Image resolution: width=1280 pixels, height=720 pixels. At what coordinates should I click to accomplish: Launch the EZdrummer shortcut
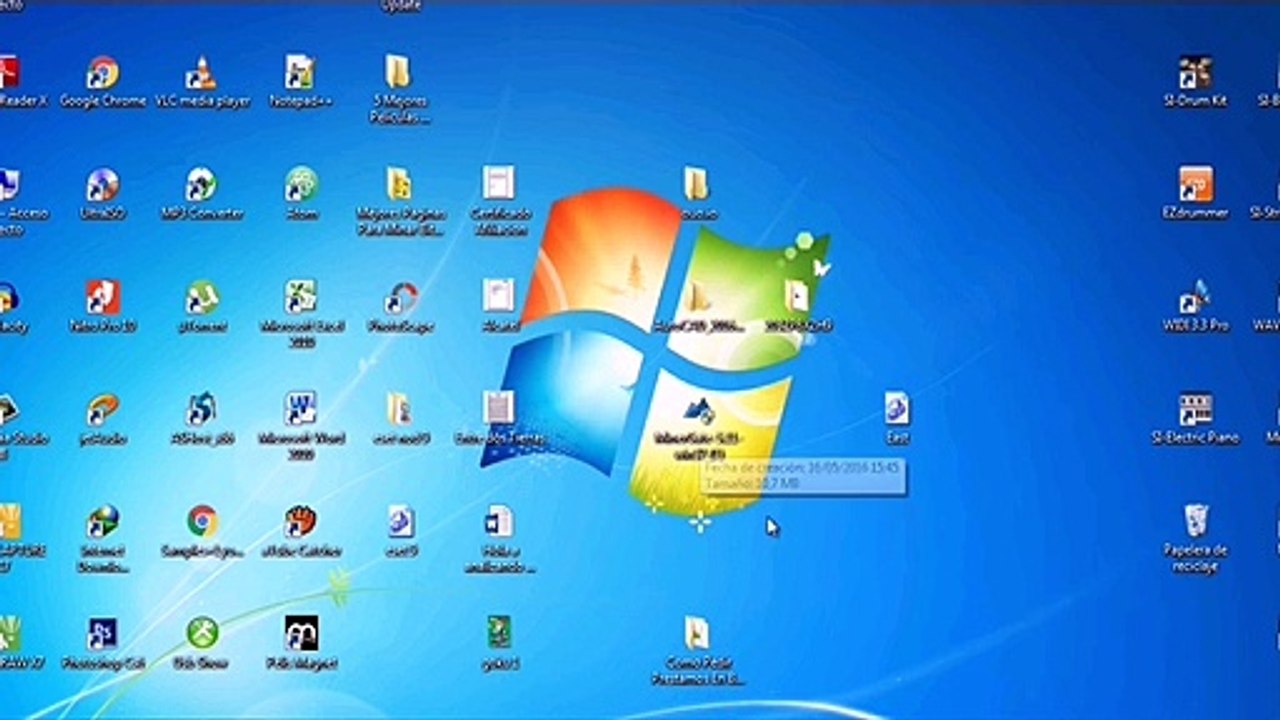tap(1195, 184)
